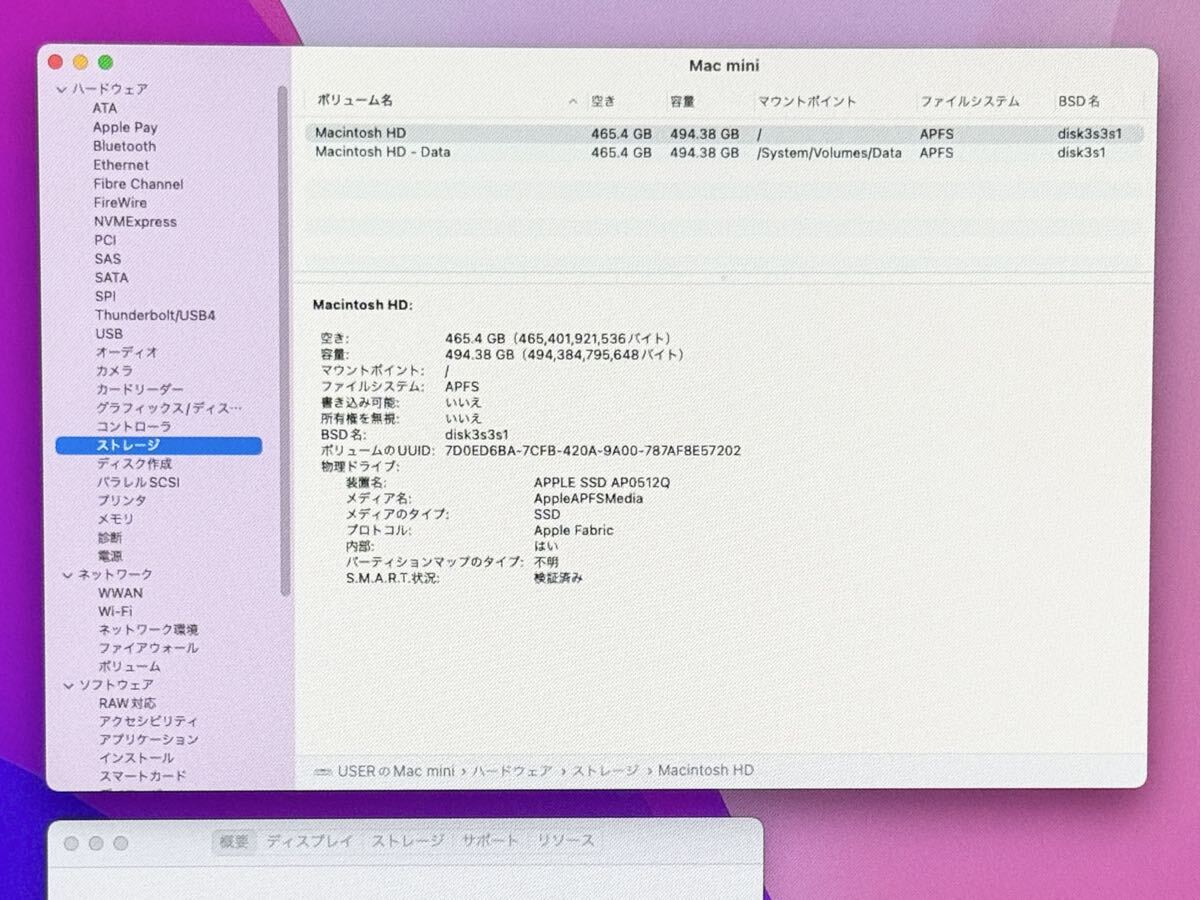Select ネットワーク環境 in the sidebar
This screenshot has height=900, width=1200.
point(148,630)
